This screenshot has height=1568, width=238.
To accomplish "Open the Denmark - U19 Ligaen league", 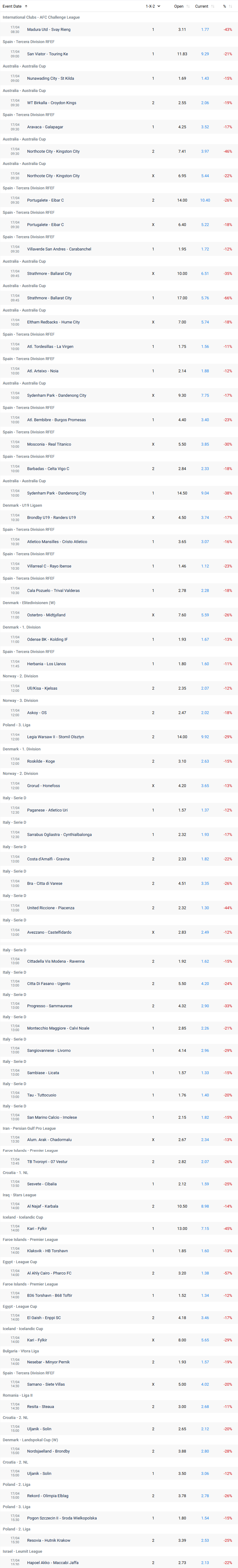I will pyautogui.click(x=23, y=505).
